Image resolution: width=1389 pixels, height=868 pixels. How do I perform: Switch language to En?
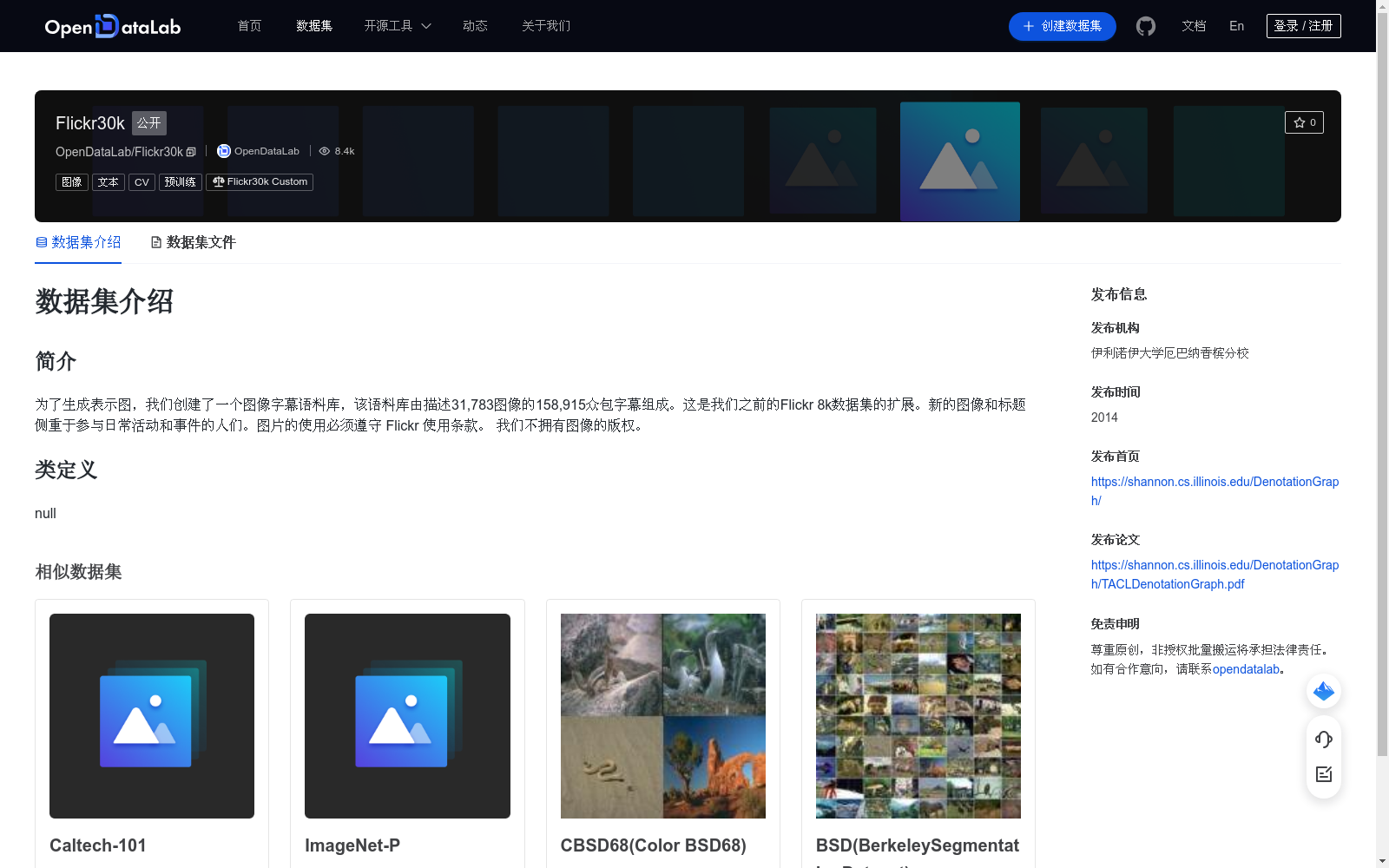click(x=1237, y=26)
